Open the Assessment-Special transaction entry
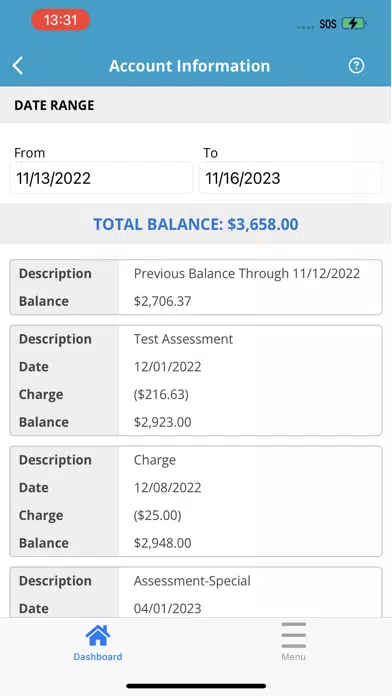 coord(196,592)
